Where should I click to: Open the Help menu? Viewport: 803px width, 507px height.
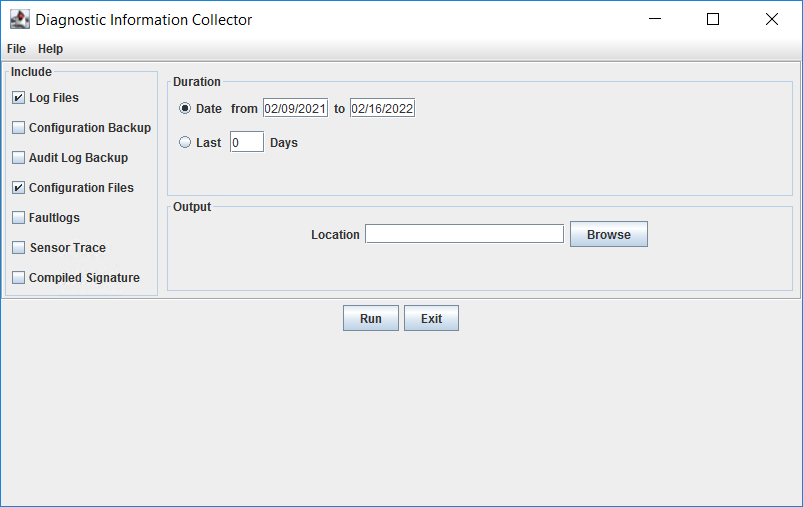[50, 49]
